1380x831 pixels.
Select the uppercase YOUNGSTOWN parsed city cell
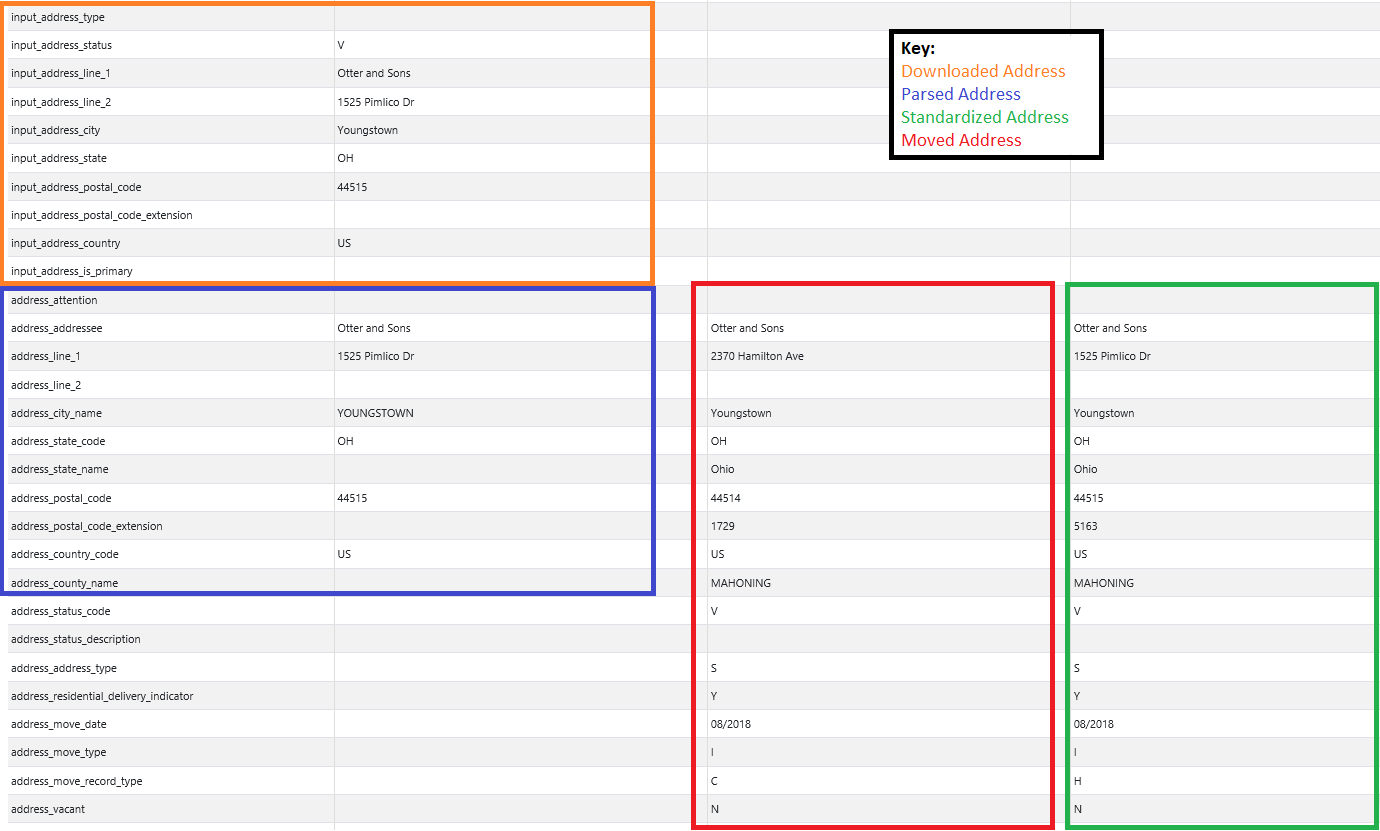[x=375, y=413]
